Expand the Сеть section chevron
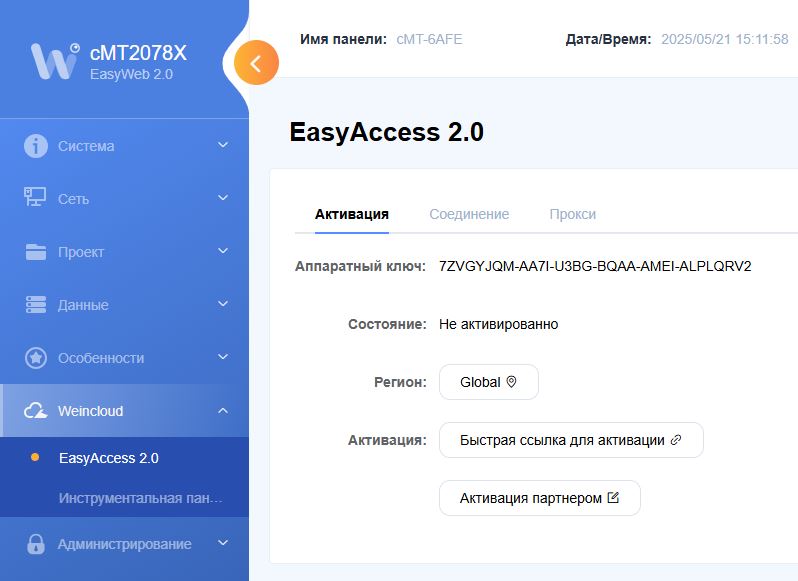The image size is (798, 581). [223, 198]
